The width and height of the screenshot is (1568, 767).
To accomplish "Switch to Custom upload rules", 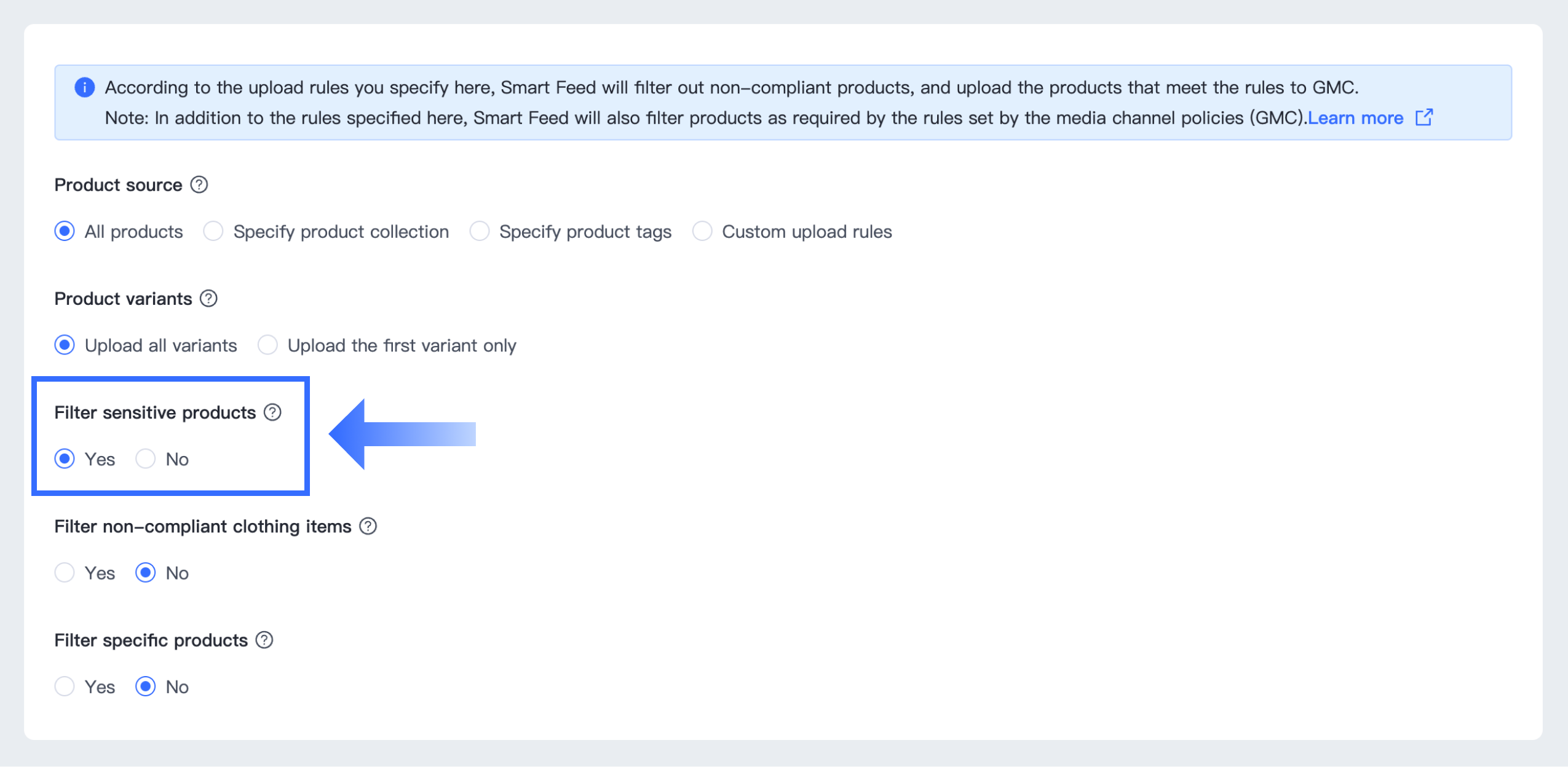I will tap(702, 231).
